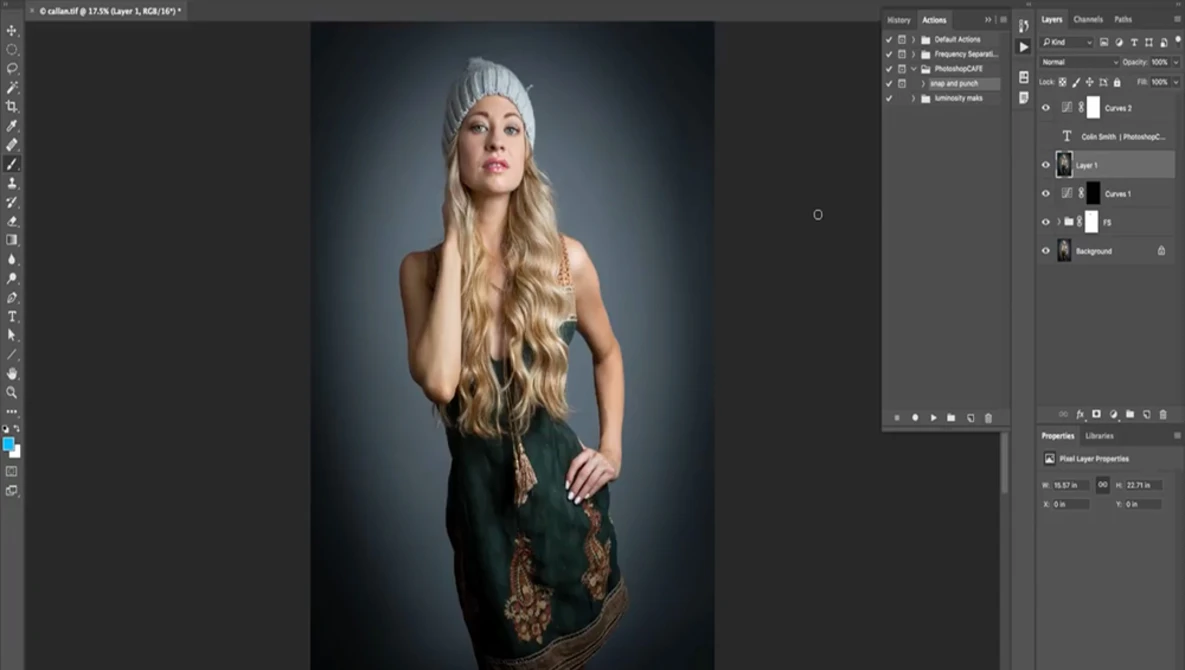Create new action set folder
Viewport: 1185px width, 670px height.
pyautogui.click(x=951, y=418)
